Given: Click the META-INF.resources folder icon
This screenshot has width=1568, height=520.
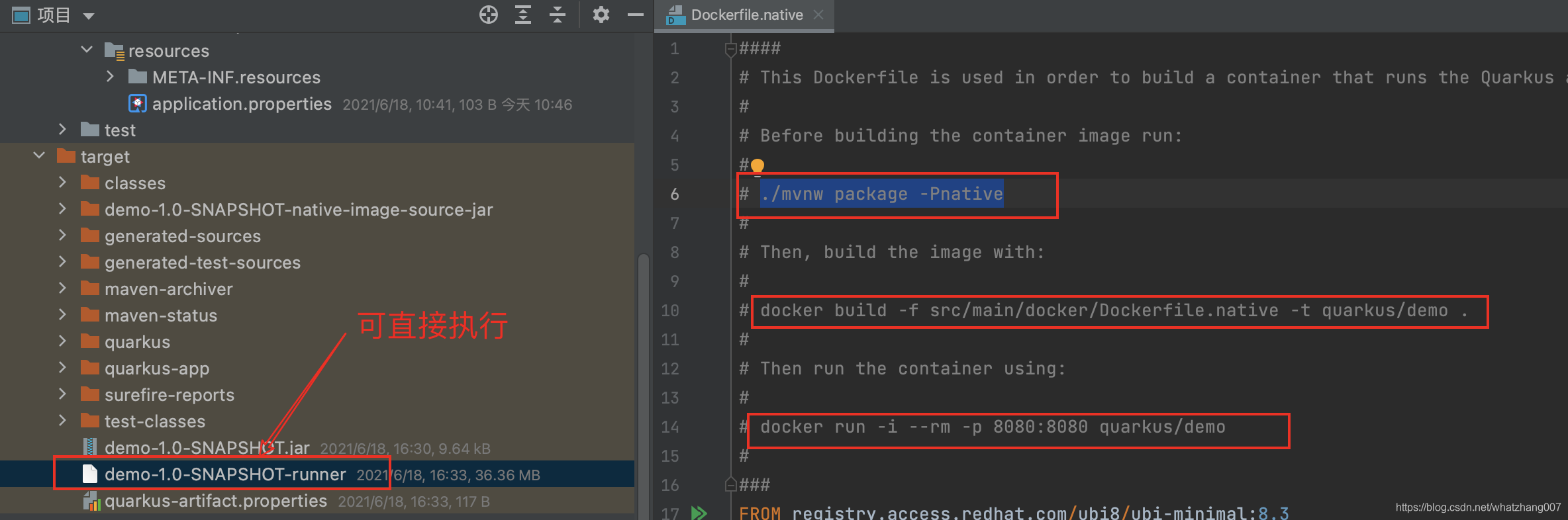Looking at the screenshot, I should point(138,77).
